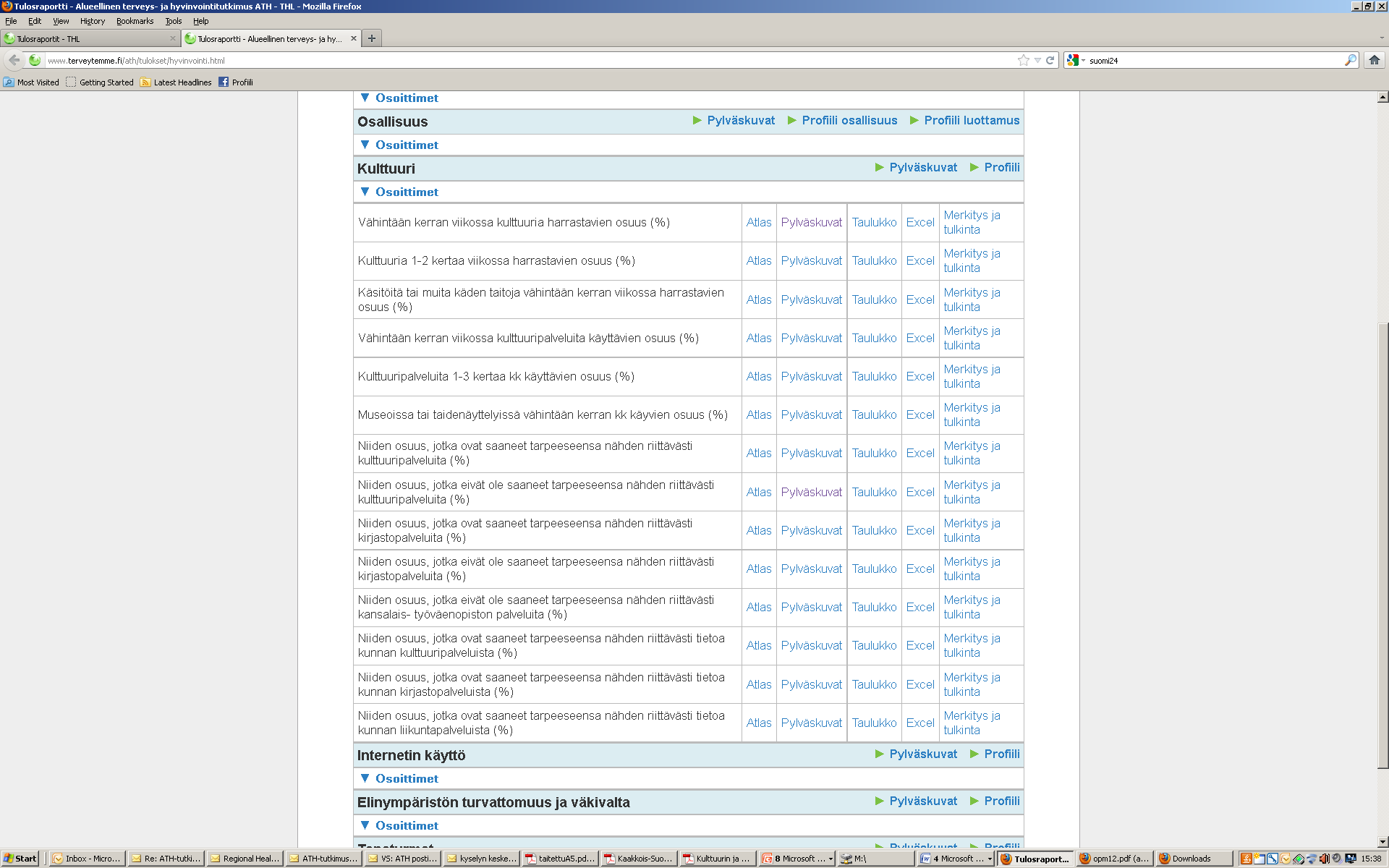Select Bookmarks menu from the menu bar
1389x868 pixels.
tap(128, 21)
